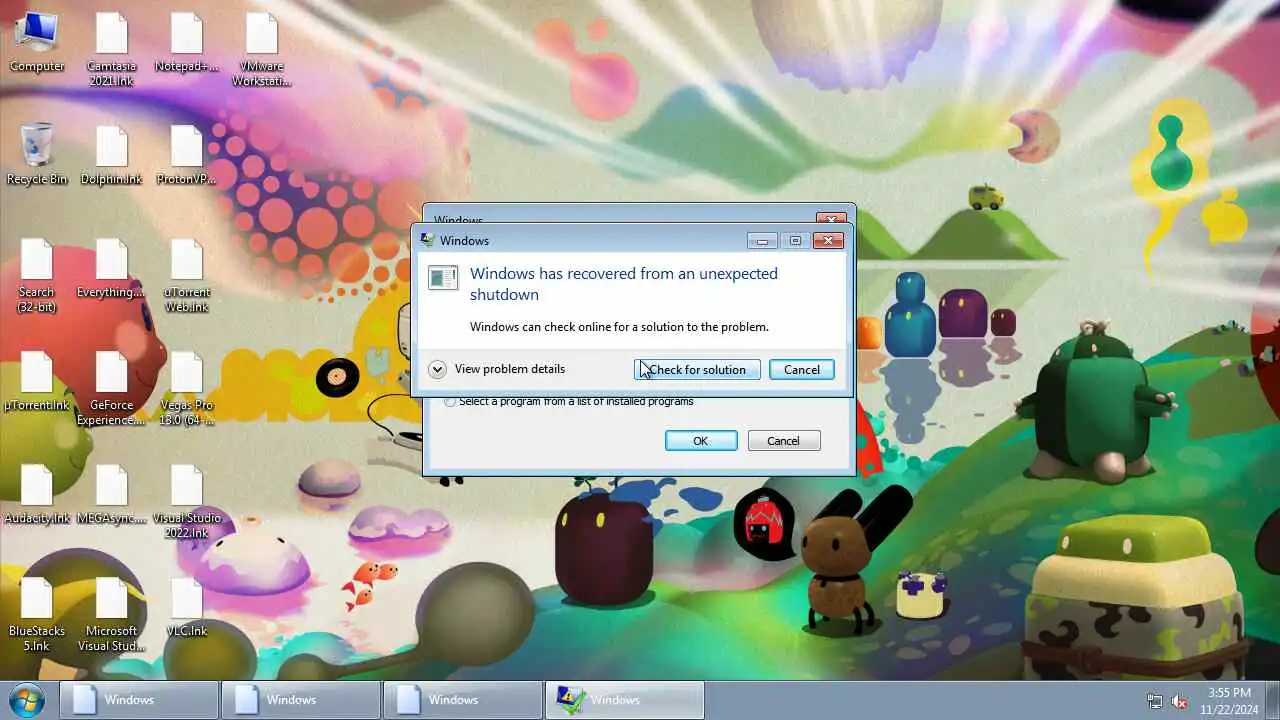This screenshot has height=720, width=1280.
Task: Click the taskbar Windows button with flag icon
Action: point(625,700)
